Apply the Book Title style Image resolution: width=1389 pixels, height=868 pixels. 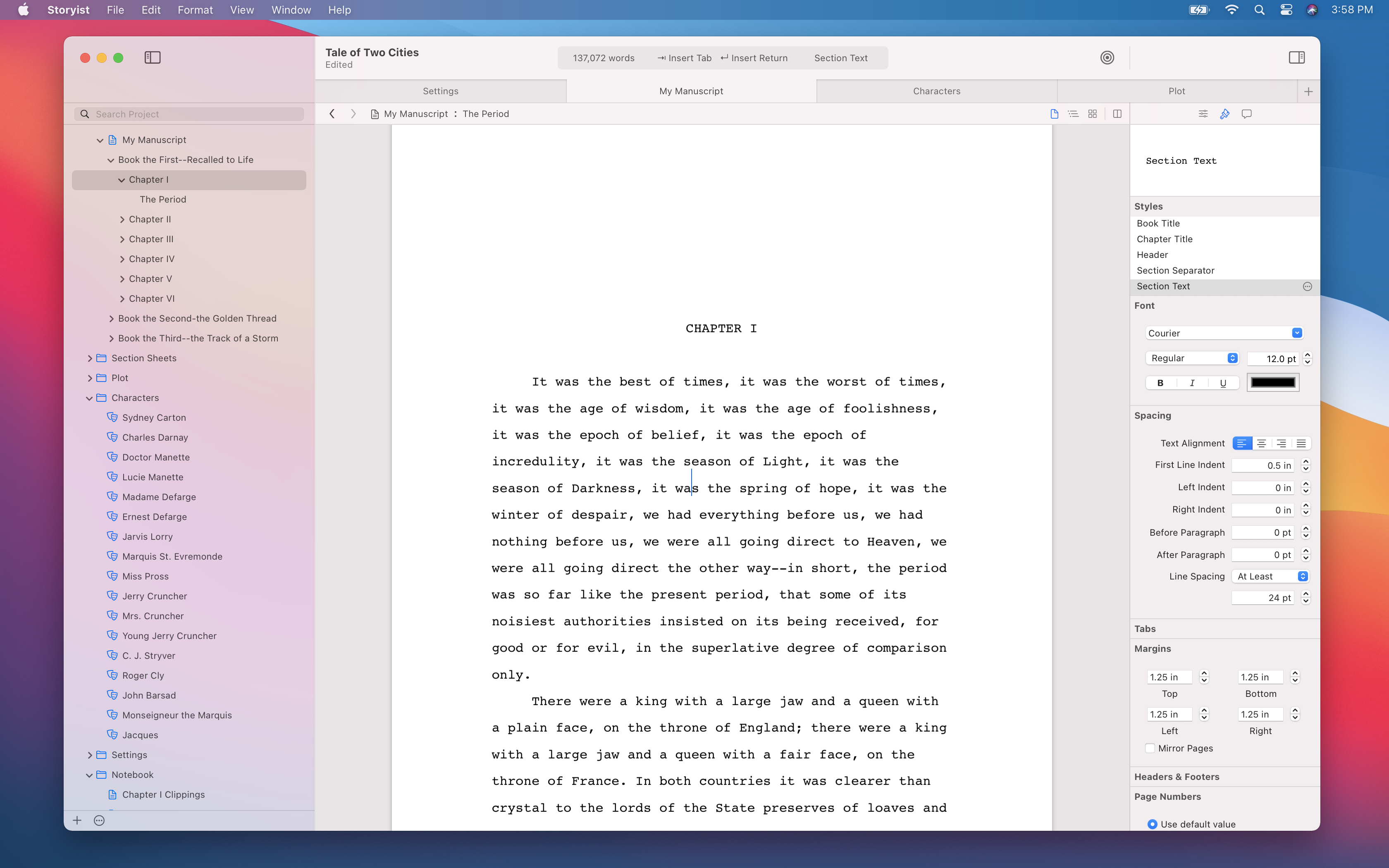pyautogui.click(x=1224, y=223)
